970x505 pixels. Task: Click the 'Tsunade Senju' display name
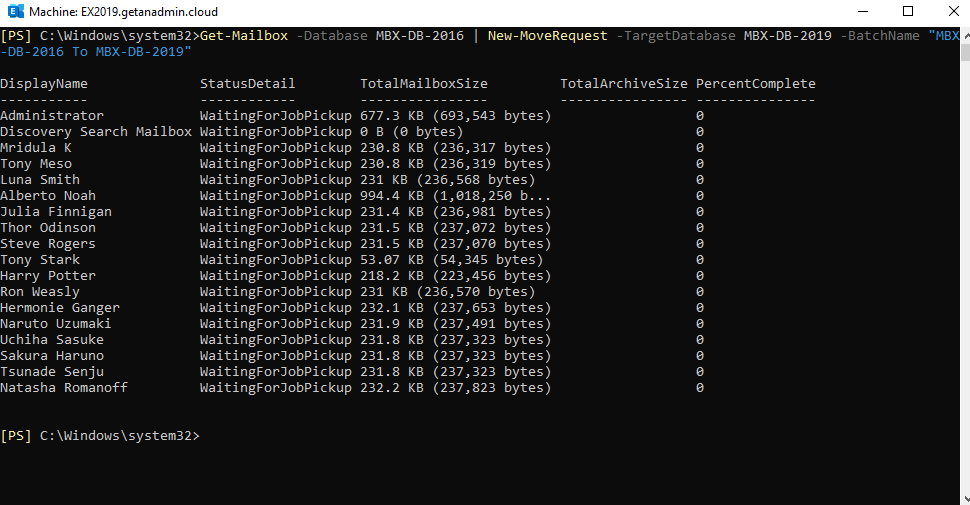tap(52, 373)
